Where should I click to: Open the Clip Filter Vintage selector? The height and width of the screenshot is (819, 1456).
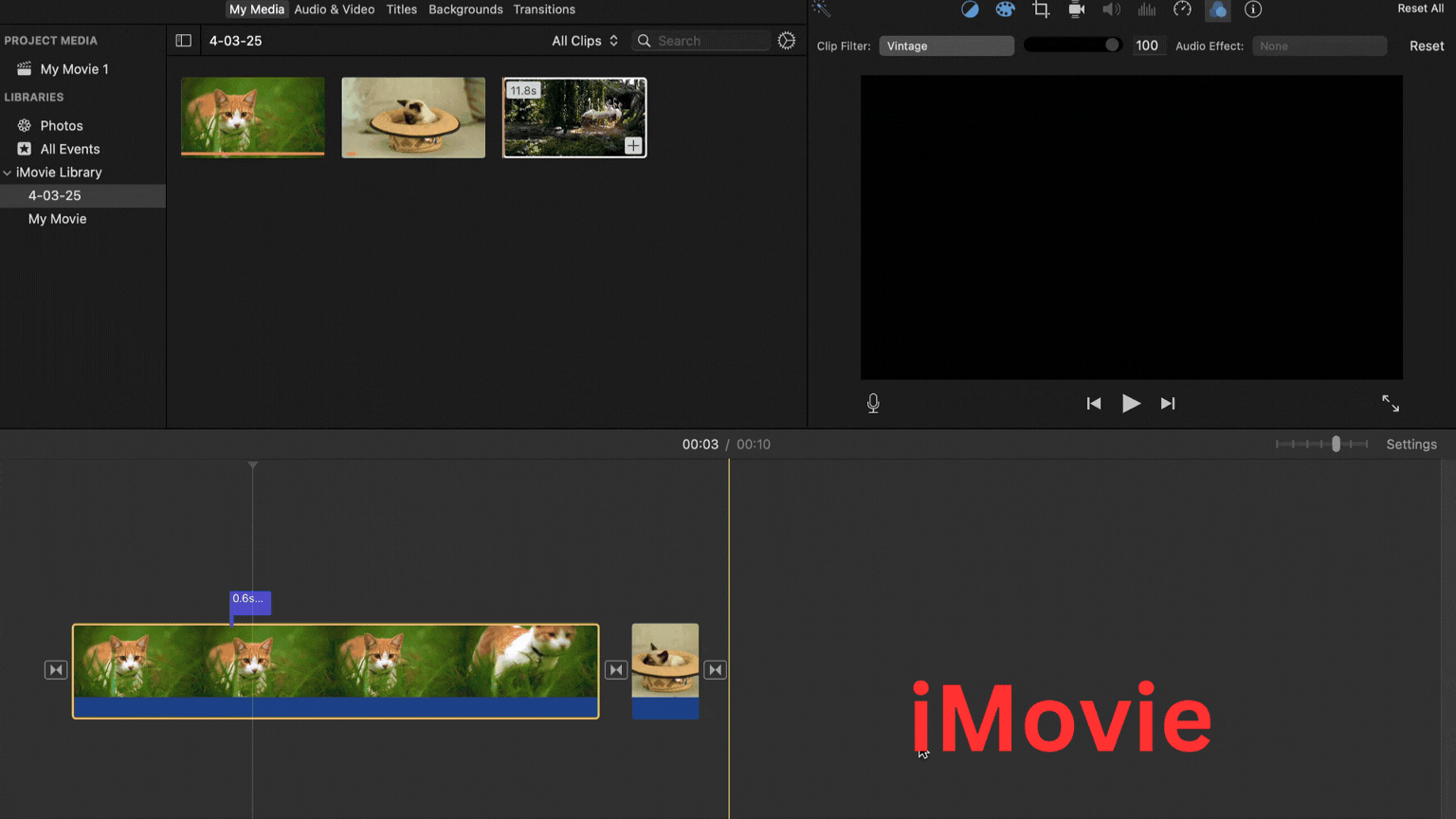[x=946, y=45]
